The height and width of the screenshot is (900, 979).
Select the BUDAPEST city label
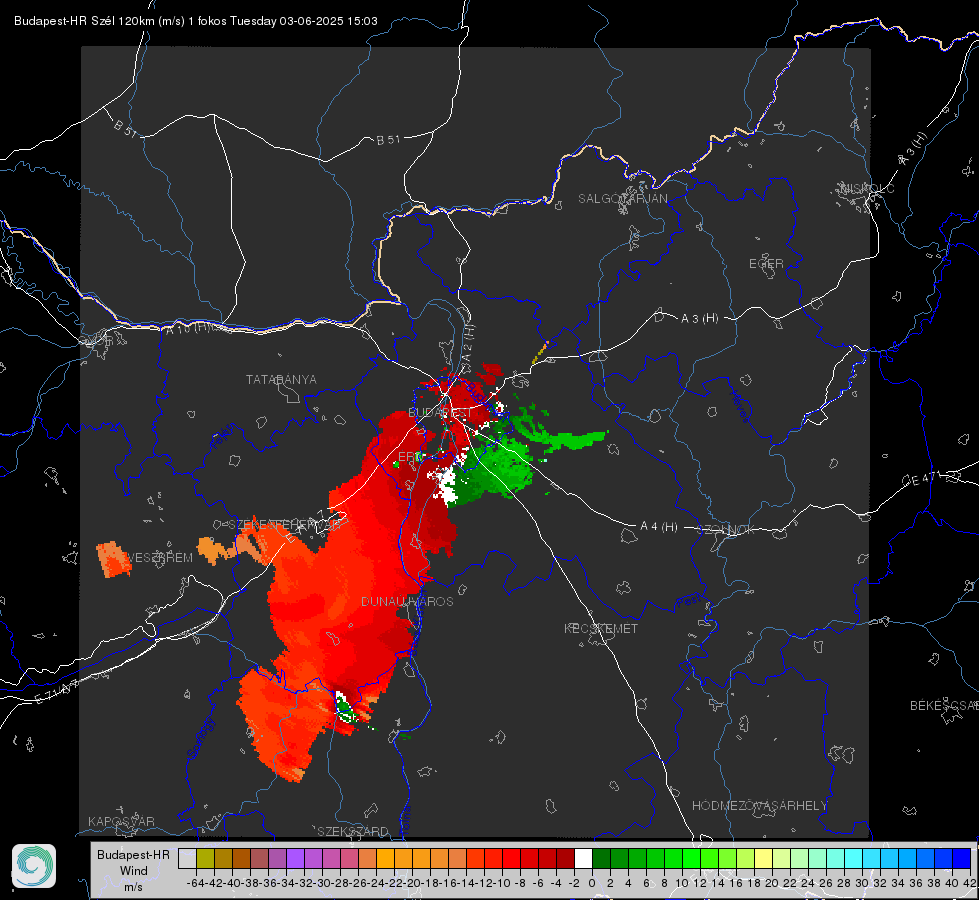pos(440,413)
